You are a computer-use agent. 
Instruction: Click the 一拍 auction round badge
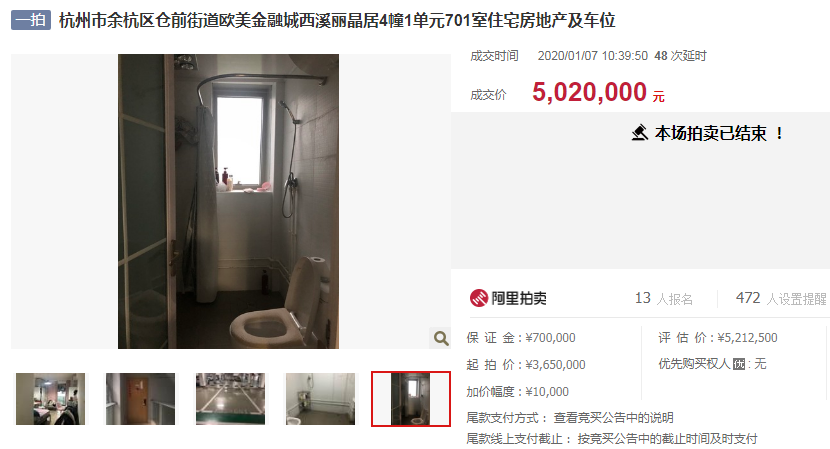(x=31, y=20)
